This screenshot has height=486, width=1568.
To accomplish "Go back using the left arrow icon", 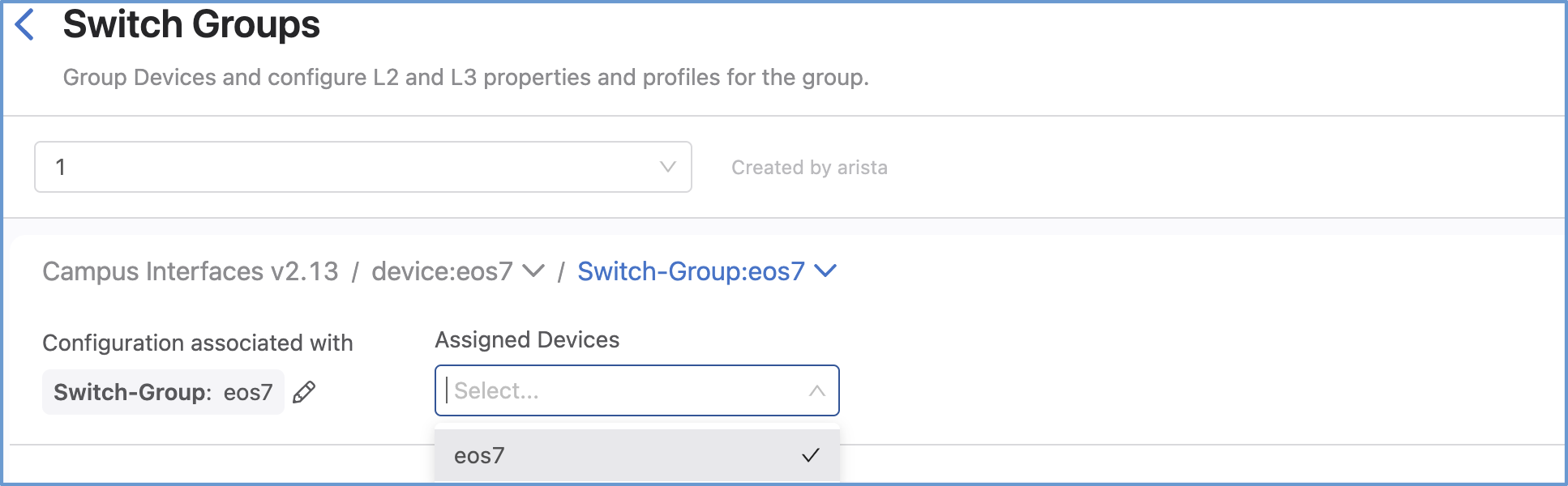I will 25,24.
